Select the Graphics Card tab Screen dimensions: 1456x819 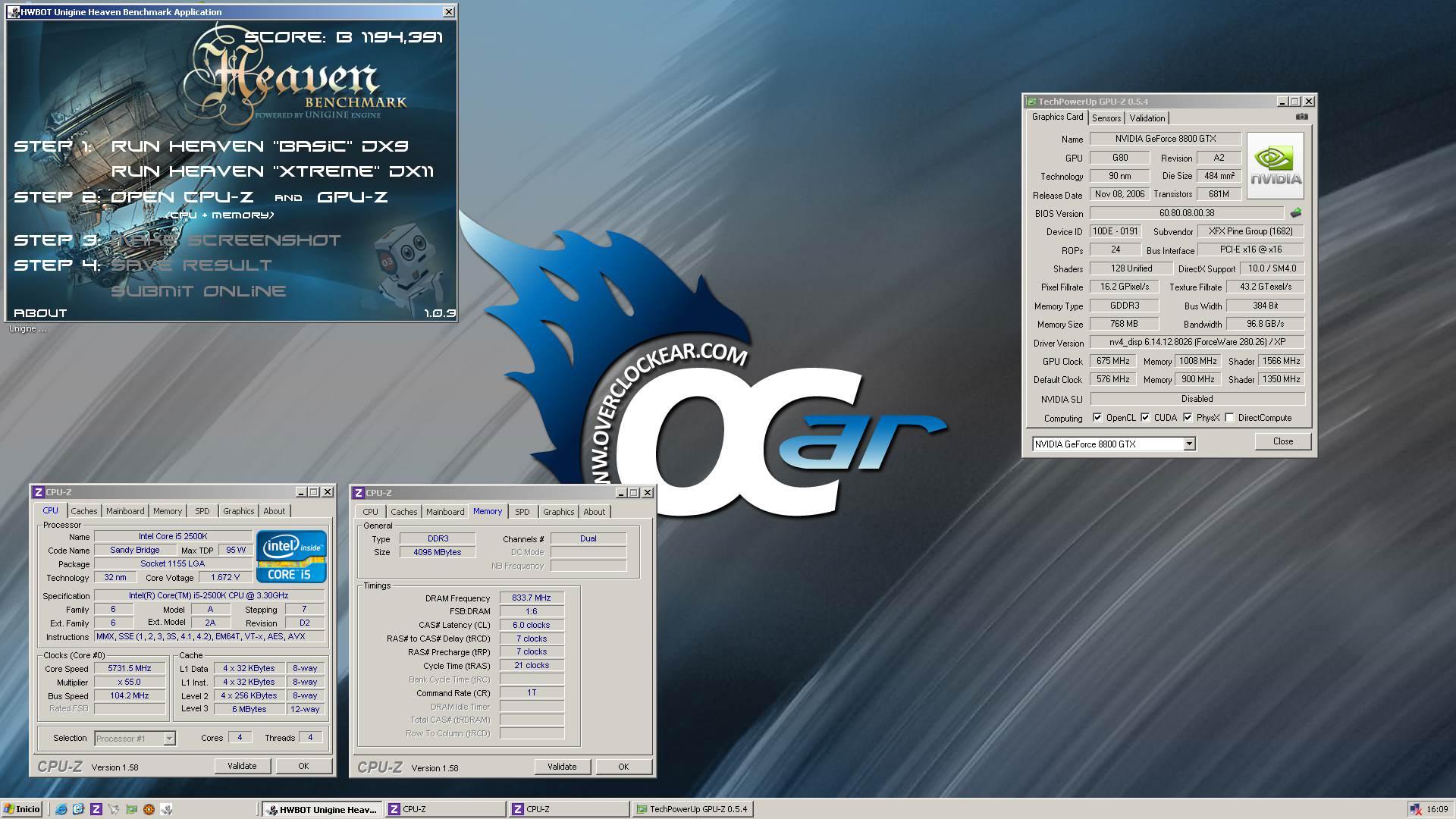pyautogui.click(x=1057, y=117)
